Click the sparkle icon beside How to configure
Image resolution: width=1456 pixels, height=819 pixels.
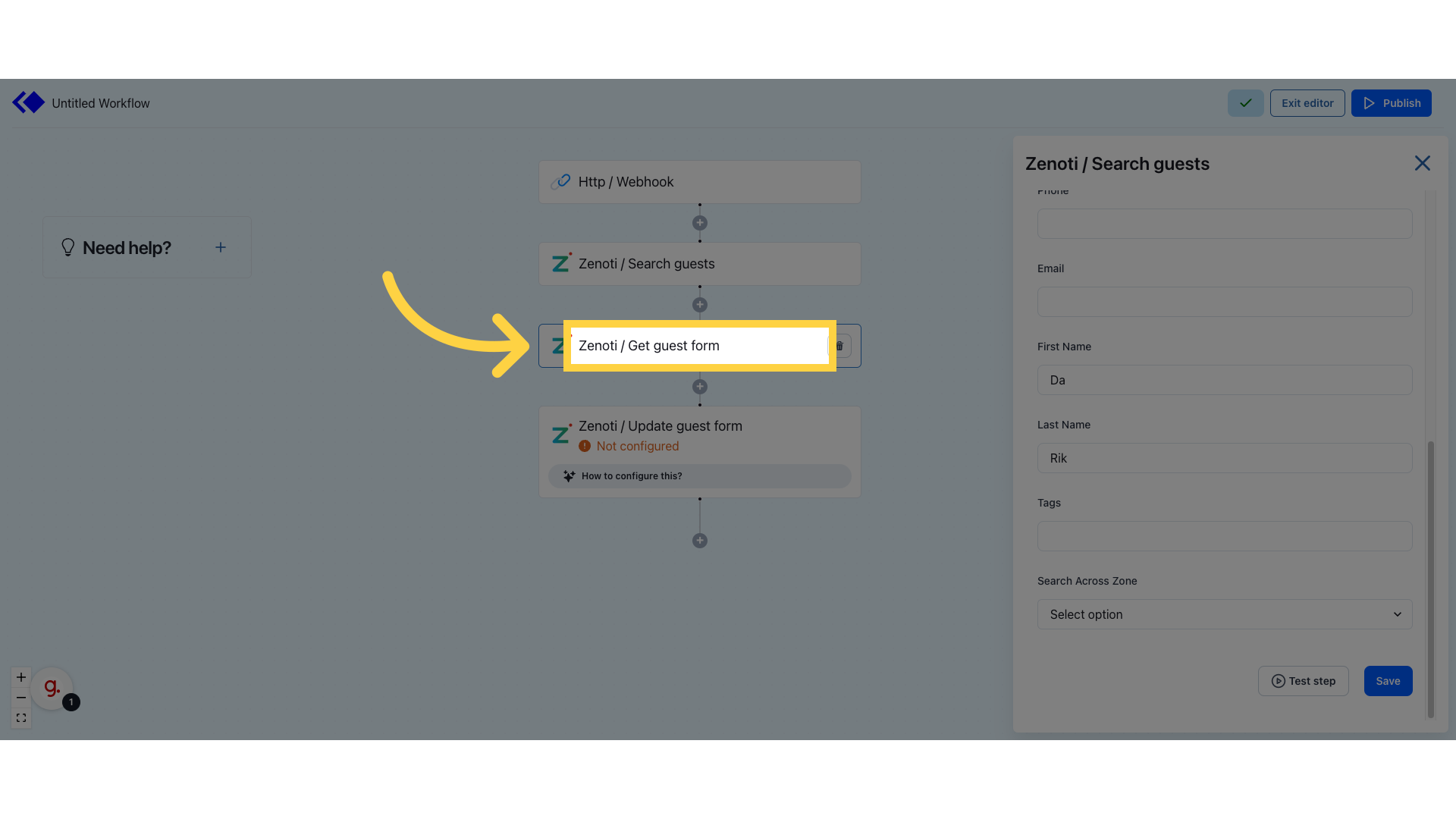[569, 476]
